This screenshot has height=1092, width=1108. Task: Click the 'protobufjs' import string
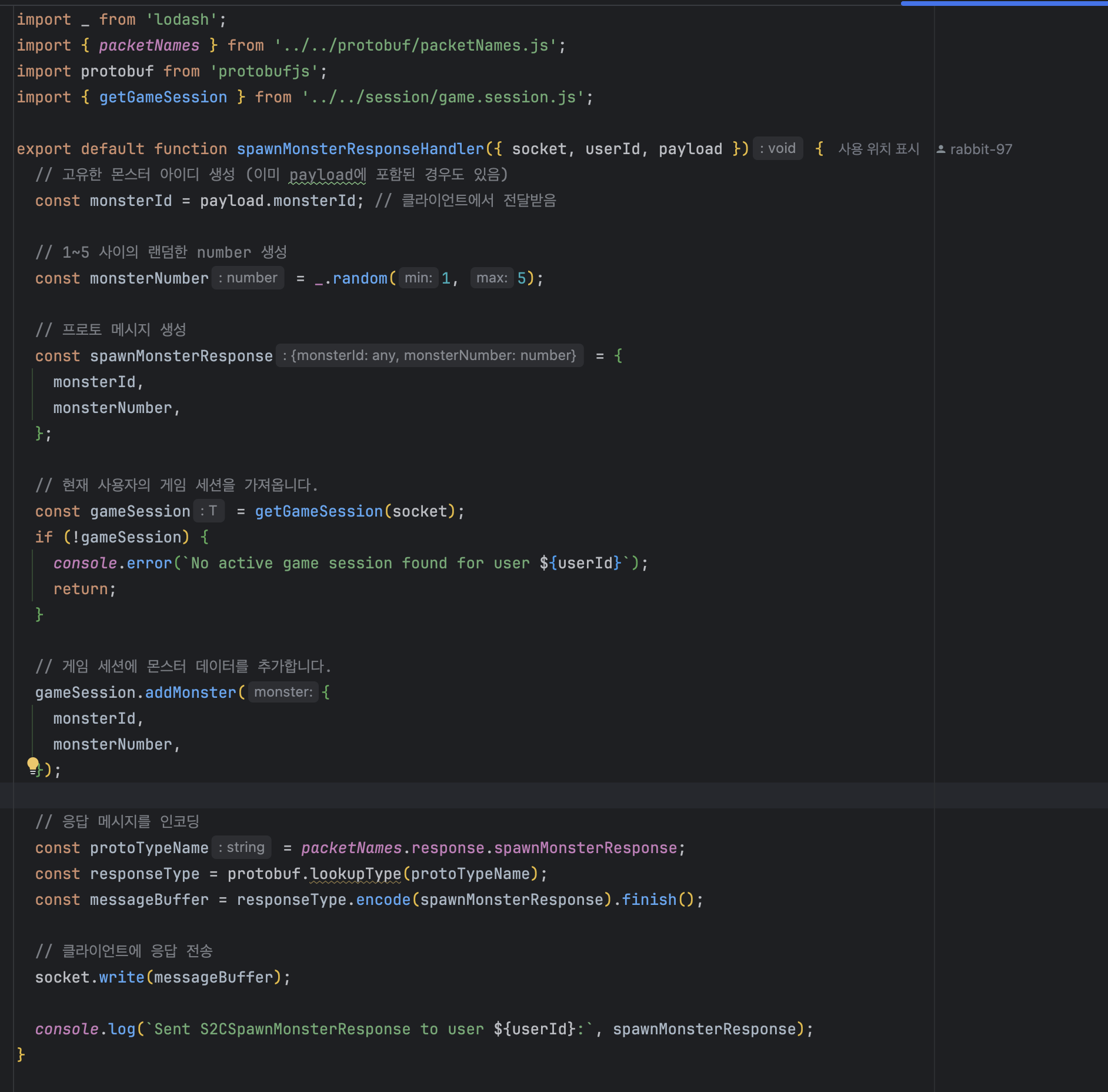click(264, 72)
